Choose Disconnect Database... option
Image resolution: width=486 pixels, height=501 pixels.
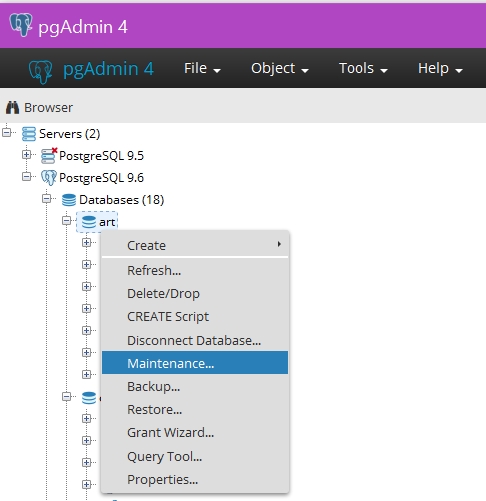[195, 340]
